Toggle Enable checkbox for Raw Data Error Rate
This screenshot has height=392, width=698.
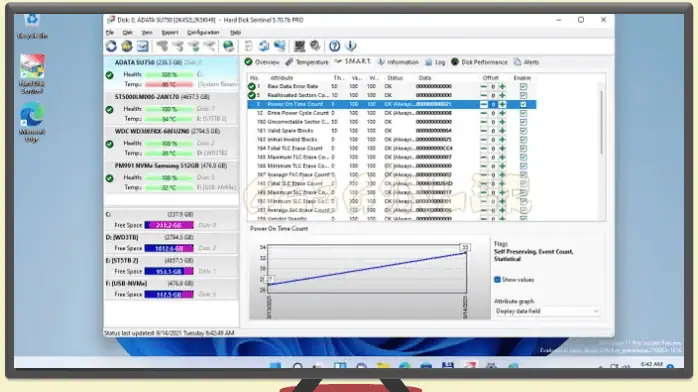pos(523,86)
